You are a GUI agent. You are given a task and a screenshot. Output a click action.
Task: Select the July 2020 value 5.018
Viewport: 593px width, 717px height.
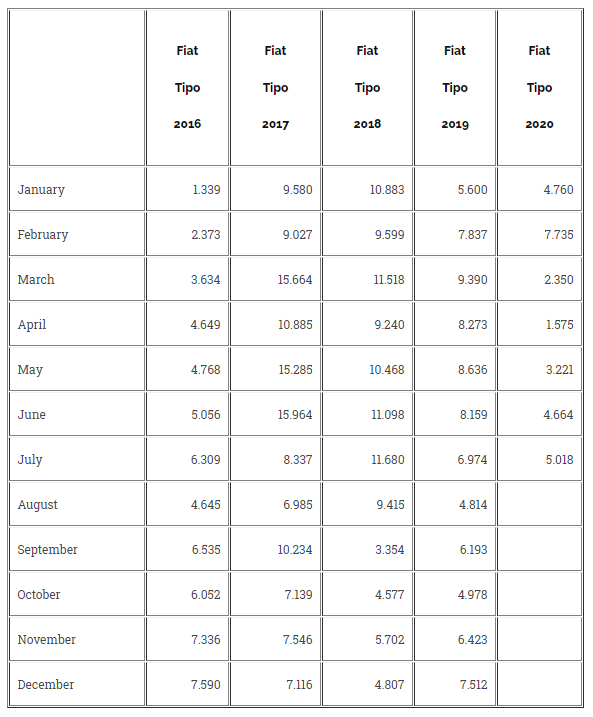point(559,460)
